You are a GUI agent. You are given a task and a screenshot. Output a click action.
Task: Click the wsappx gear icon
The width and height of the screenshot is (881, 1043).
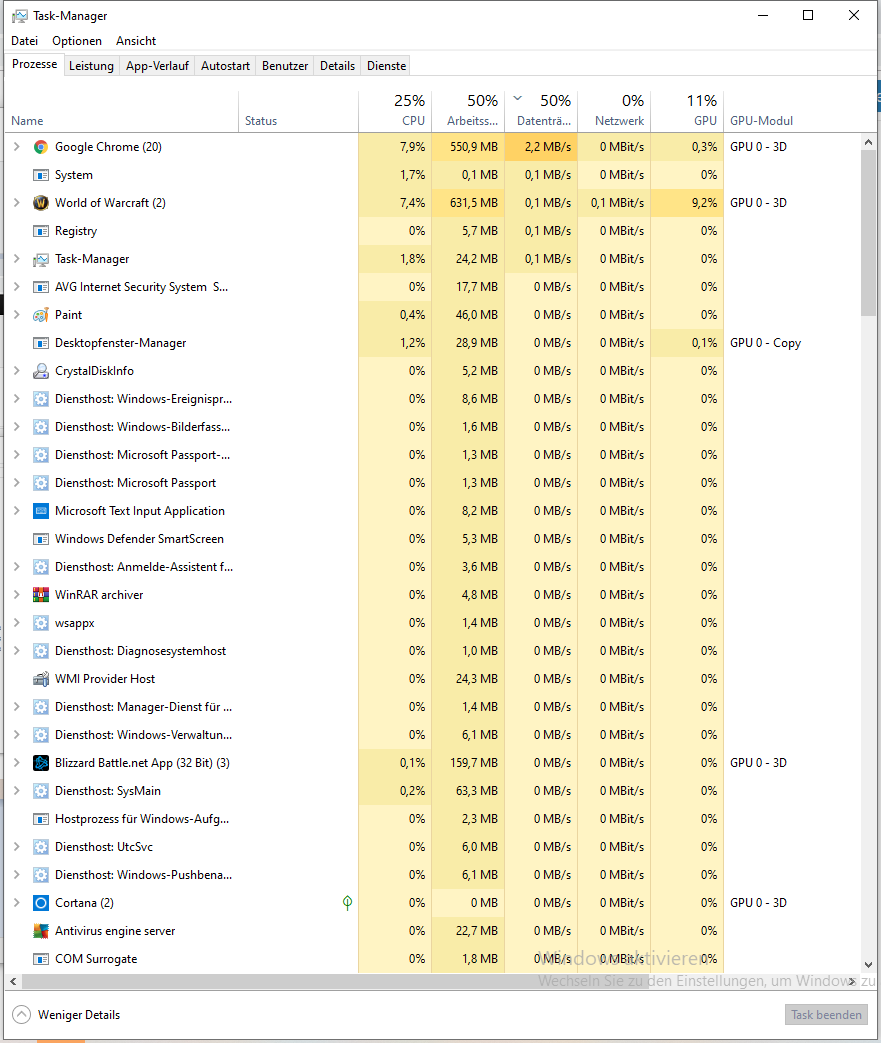point(41,623)
